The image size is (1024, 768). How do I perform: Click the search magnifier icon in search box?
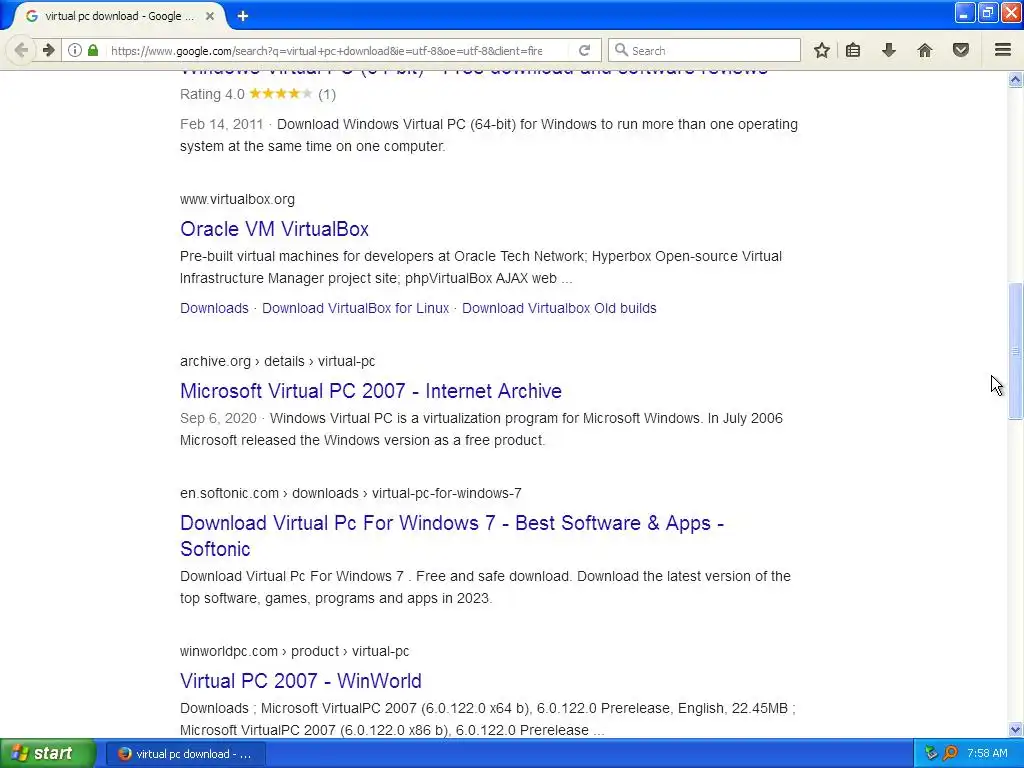point(621,50)
